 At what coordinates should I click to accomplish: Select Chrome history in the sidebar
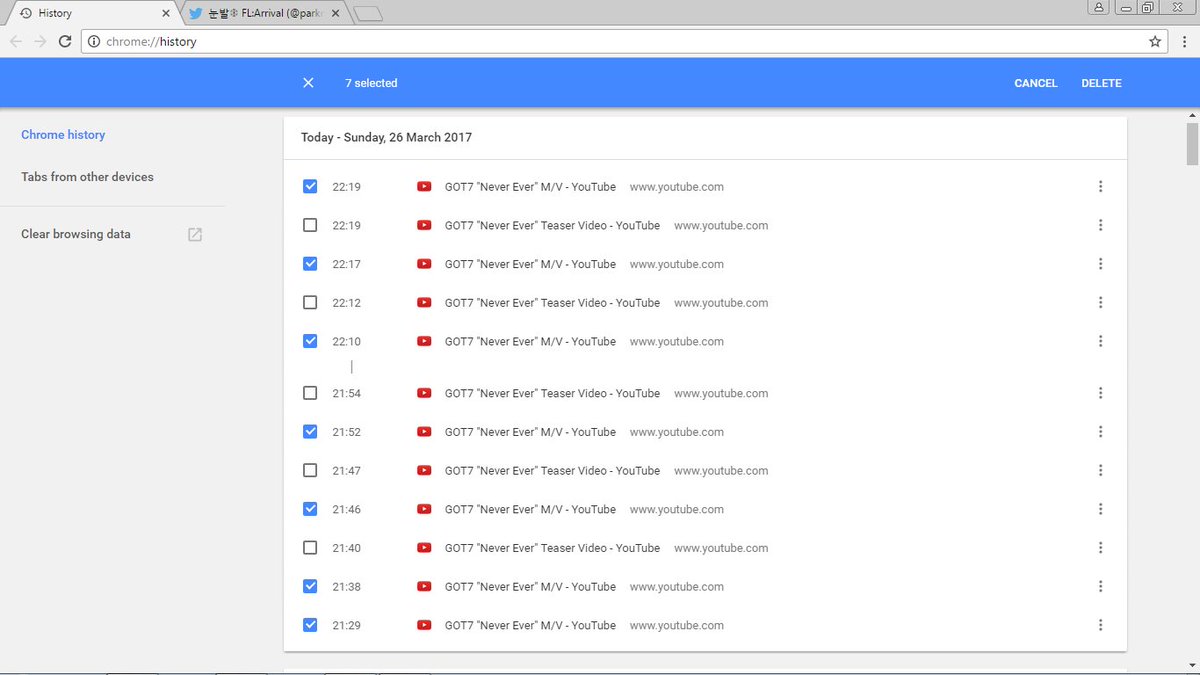[x=63, y=135]
